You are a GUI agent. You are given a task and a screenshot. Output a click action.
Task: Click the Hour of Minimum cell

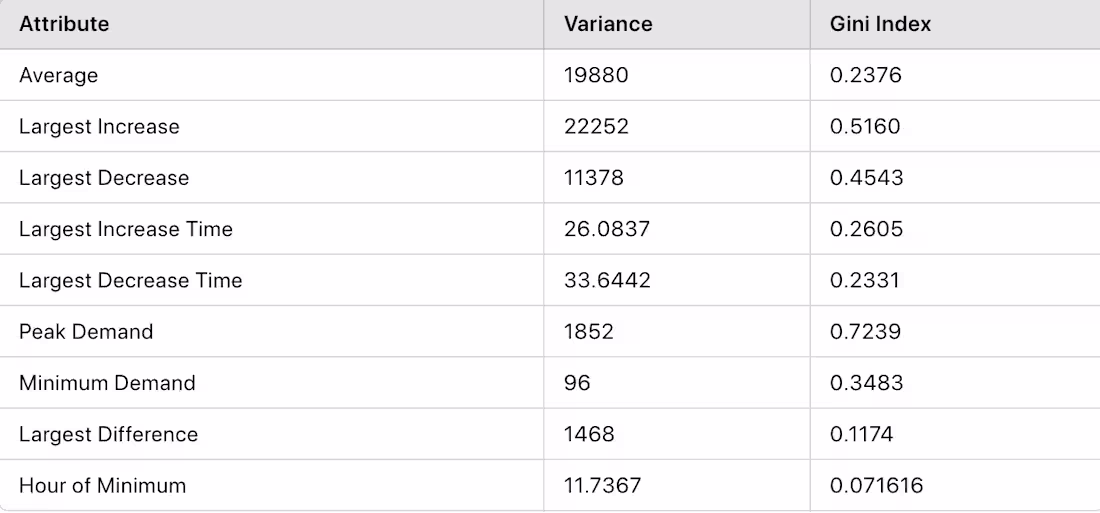(x=102, y=486)
